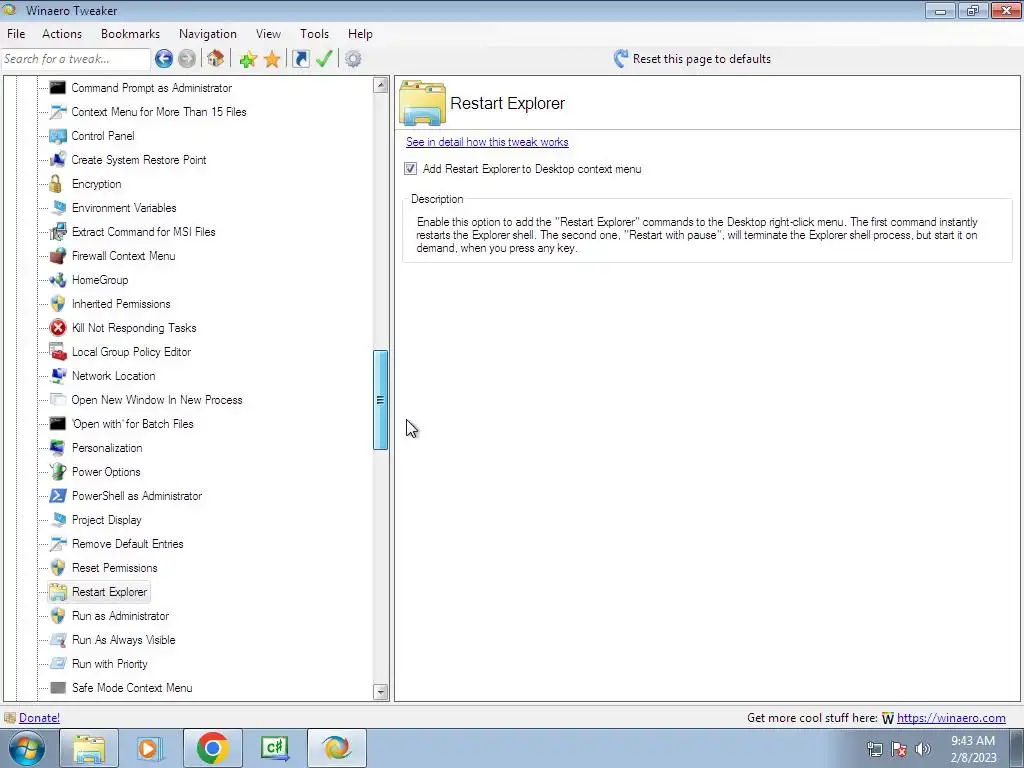The width and height of the screenshot is (1024, 768).
Task: Click the shortcut arrow toolbar icon
Action: click(x=300, y=59)
